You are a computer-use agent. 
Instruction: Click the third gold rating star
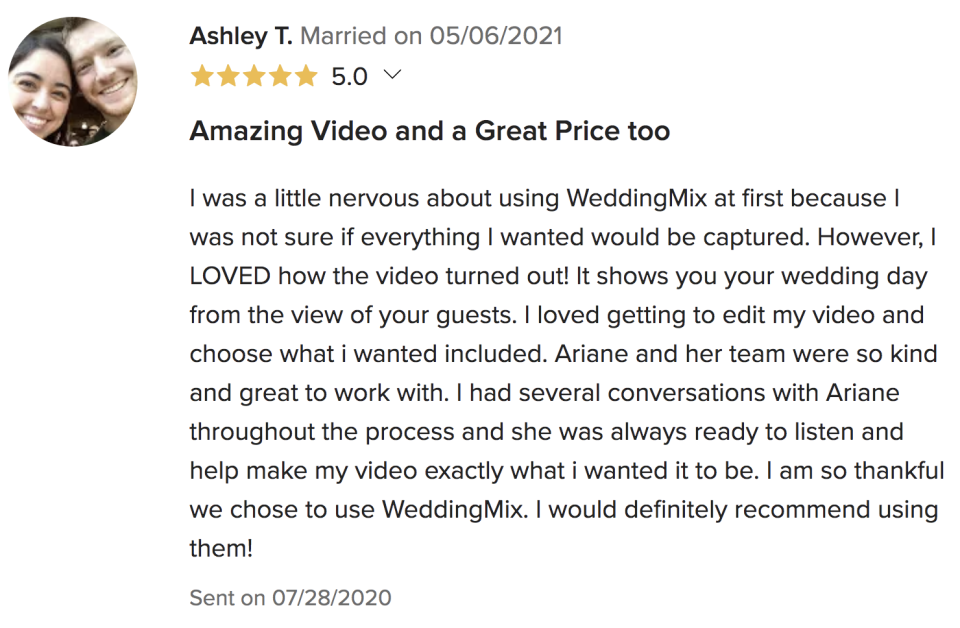(x=255, y=76)
